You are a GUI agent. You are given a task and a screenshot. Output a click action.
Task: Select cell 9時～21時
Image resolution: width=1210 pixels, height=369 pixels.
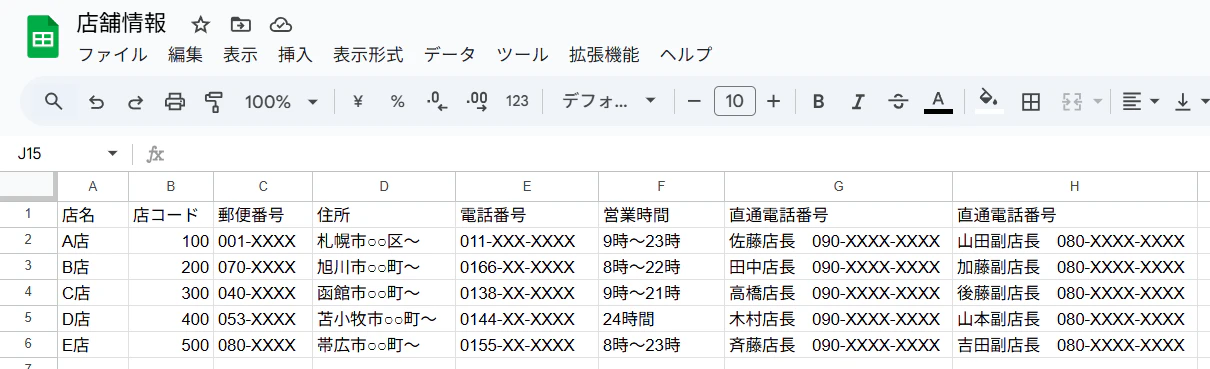tap(662, 292)
